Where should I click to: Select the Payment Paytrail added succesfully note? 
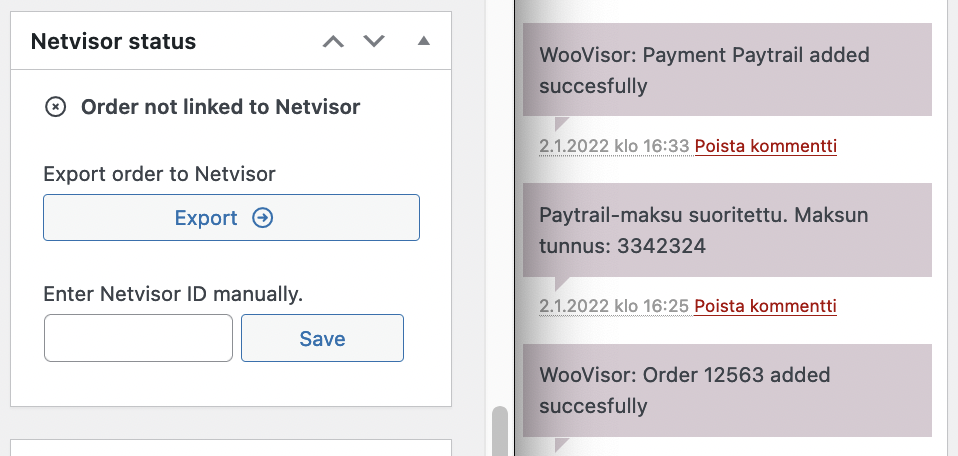pyautogui.click(x=727, y=70)
